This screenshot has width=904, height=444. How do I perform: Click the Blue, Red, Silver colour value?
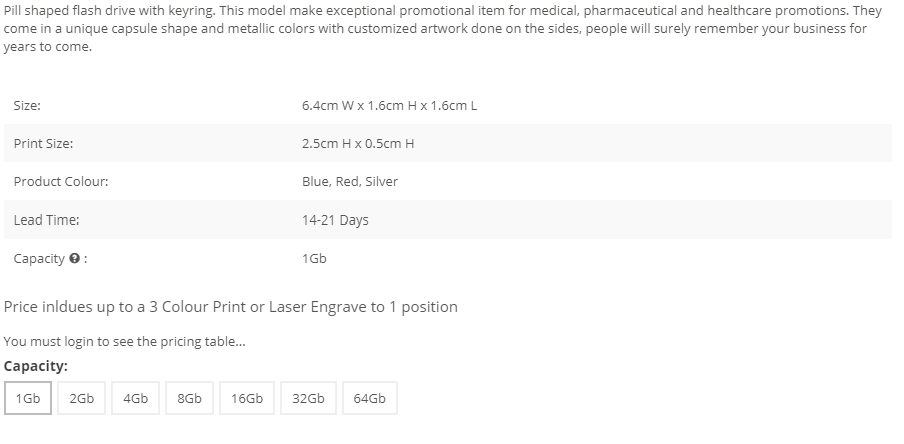pyautogui.click(x=349, y=181)
